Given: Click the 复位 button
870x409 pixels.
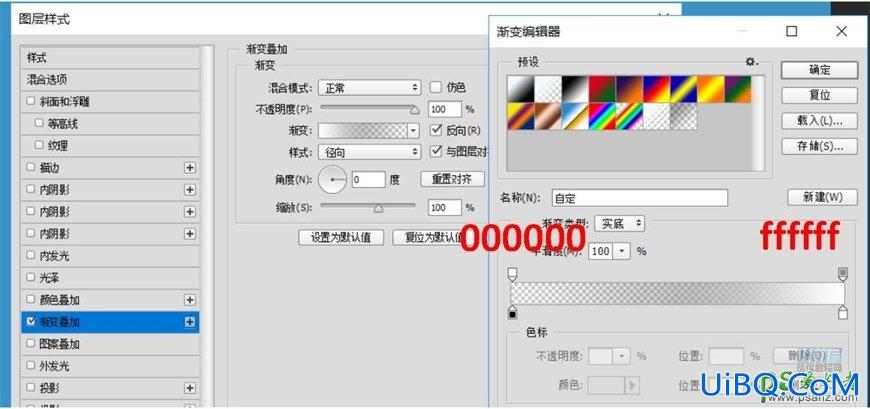Looking at the screenshot, I should (820, 95).
